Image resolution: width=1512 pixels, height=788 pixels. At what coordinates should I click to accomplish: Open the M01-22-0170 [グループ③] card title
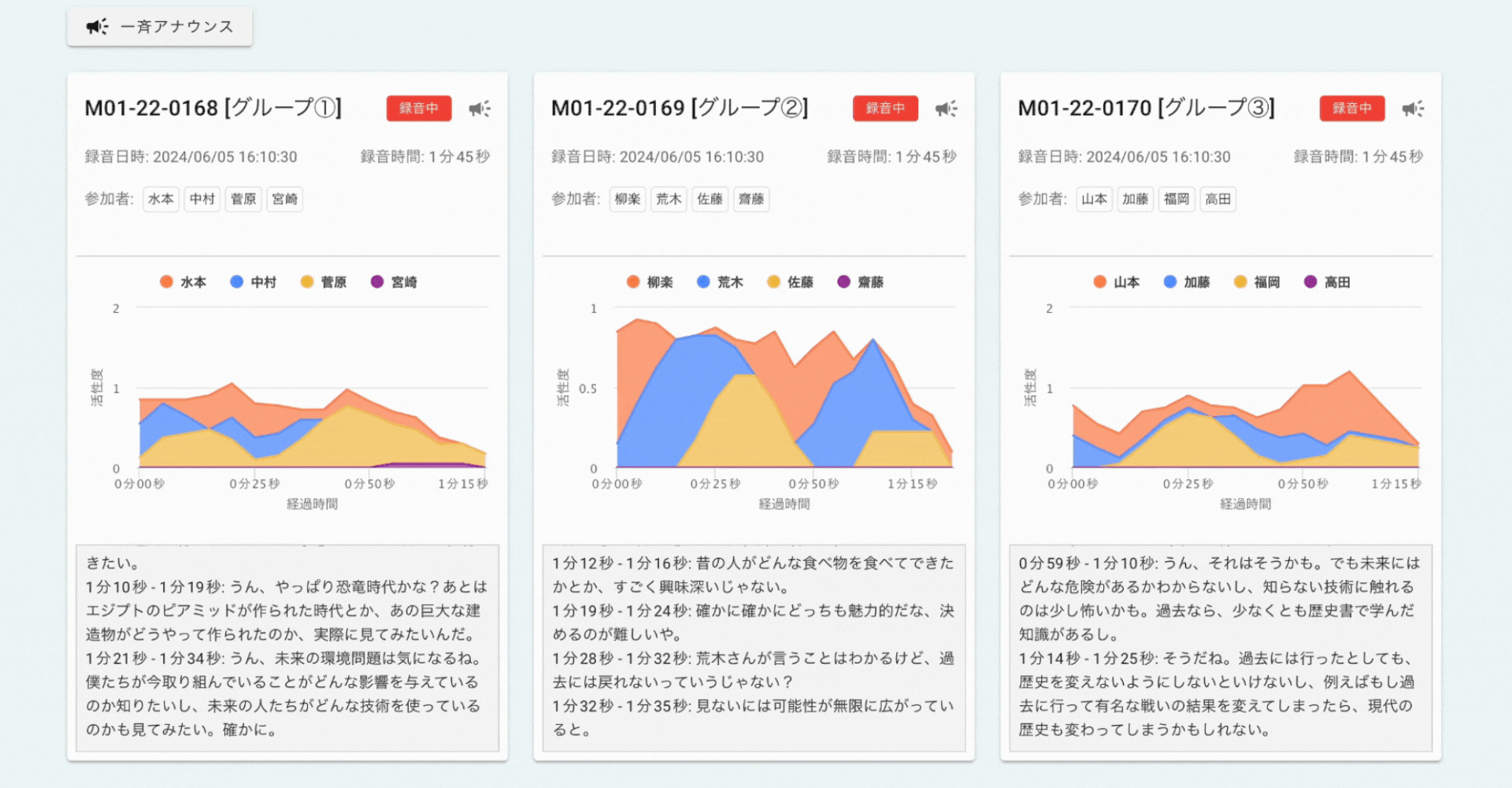pyautogui.click(x=1146, y=108)
